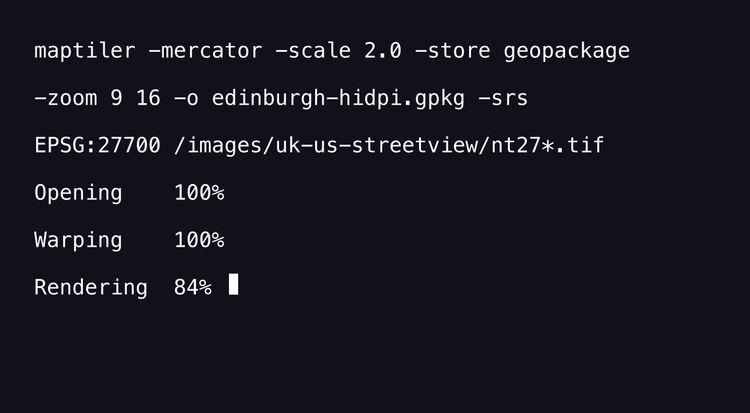
Task: Click the geopackage argument
Action: [x=567, y=50]
